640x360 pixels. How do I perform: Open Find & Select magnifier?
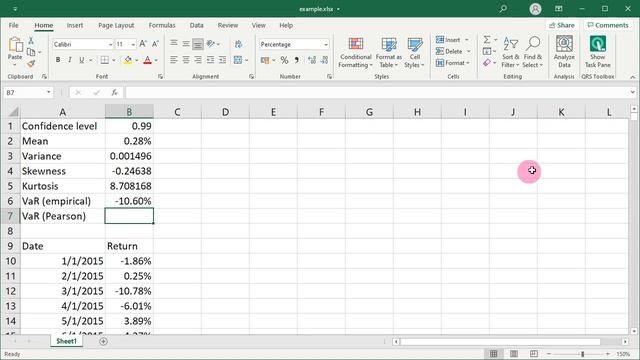pos(533,53)
